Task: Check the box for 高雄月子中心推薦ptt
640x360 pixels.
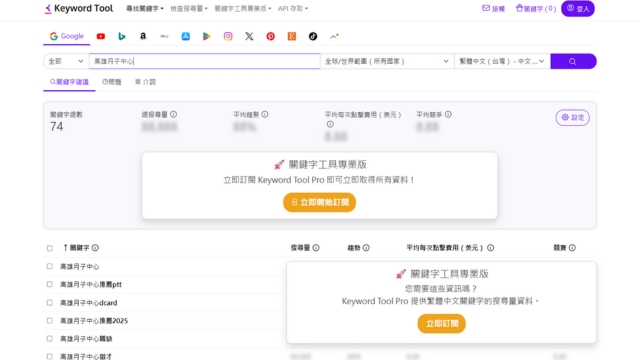Action: pyautogui.click(x=50, y=284)
